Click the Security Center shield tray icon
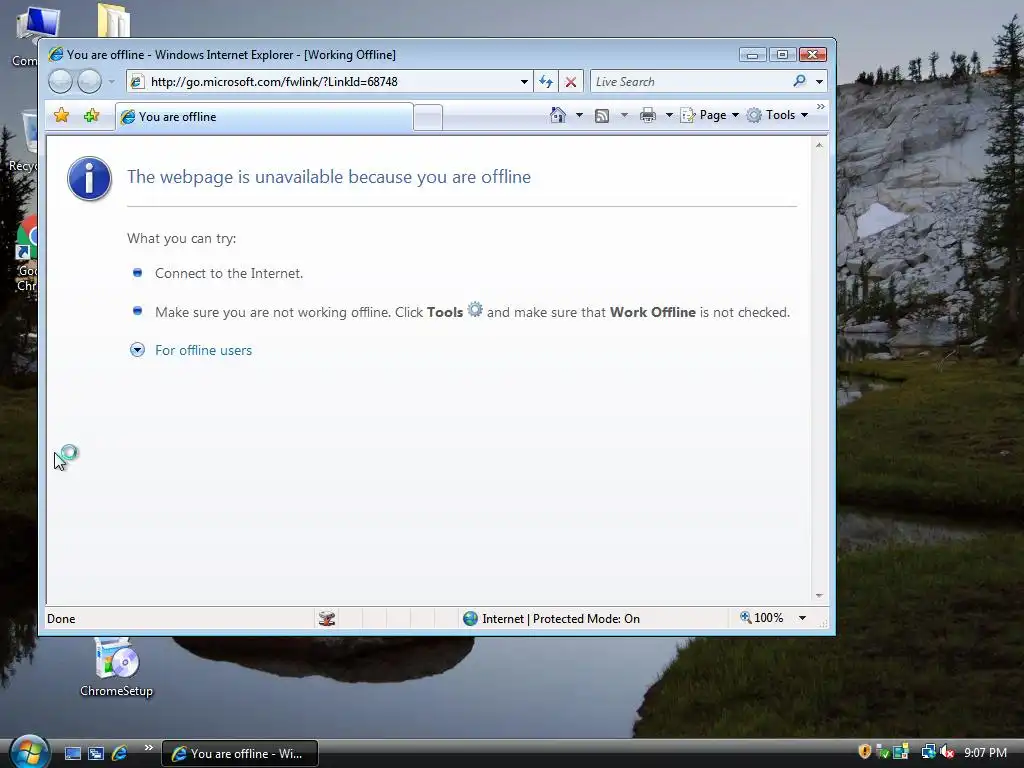1024x768 pixels. pos(865,752)
